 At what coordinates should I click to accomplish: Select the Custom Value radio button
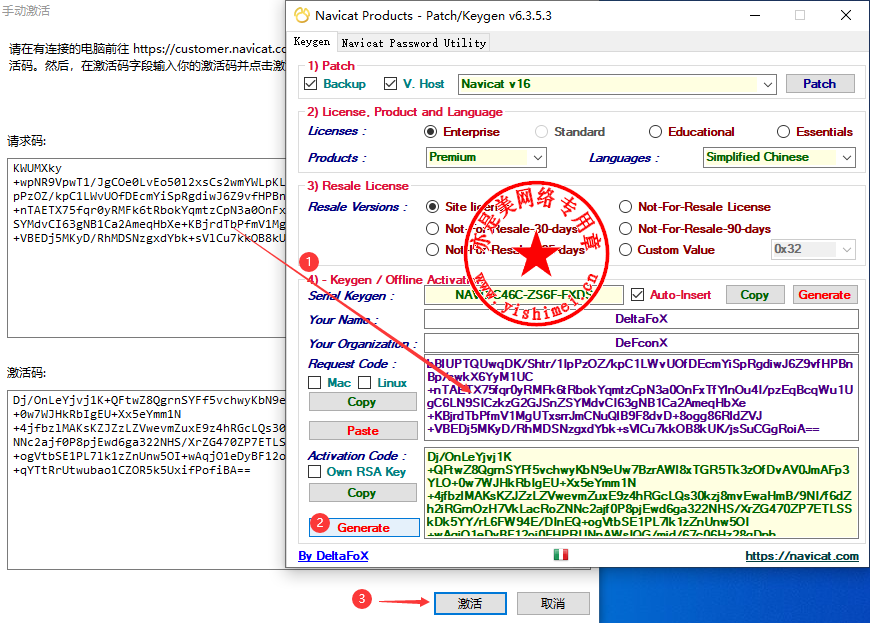pos(625,250)
